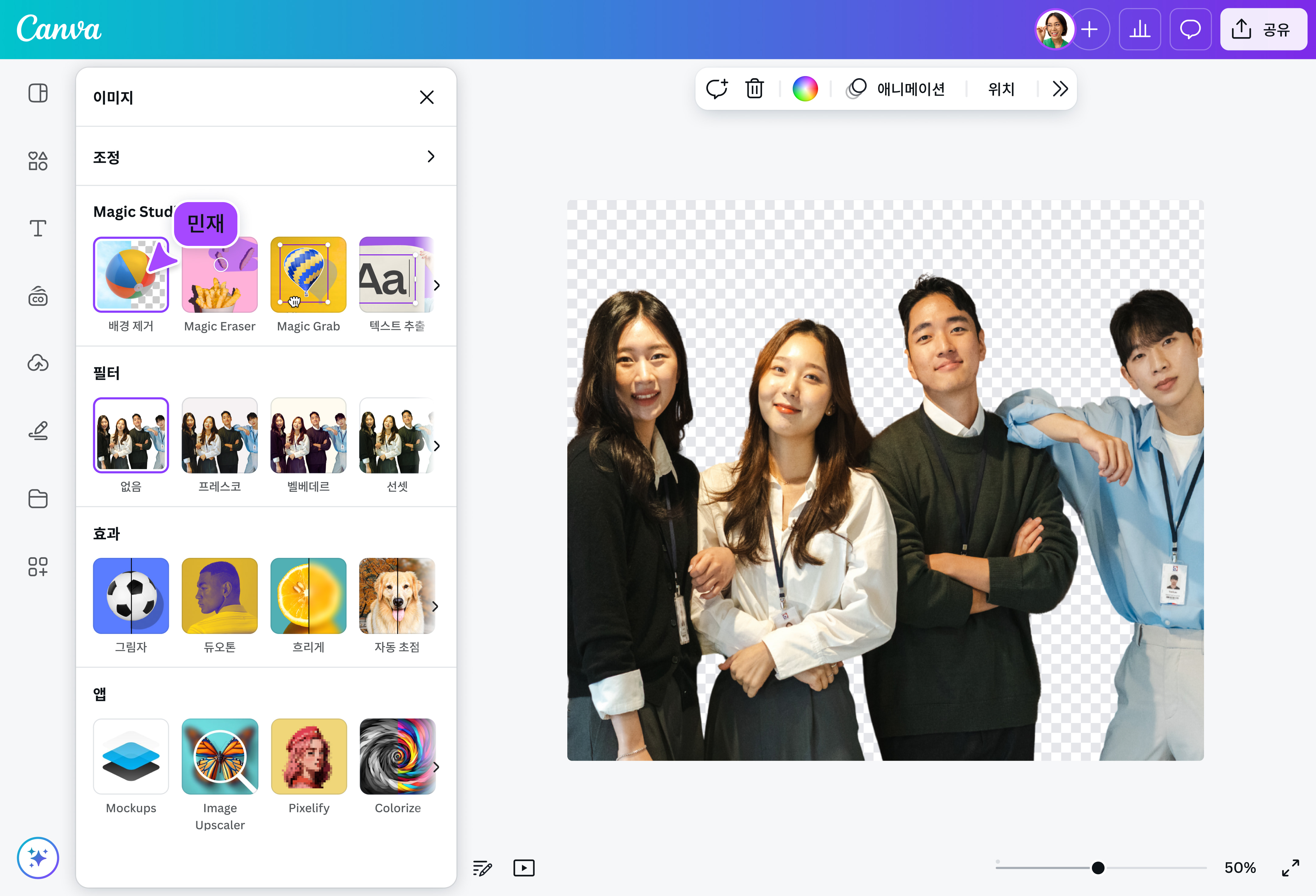The image size is (1316, 896).
Task: Adjust the zoom slider at bottom right
Action: 1099,867
